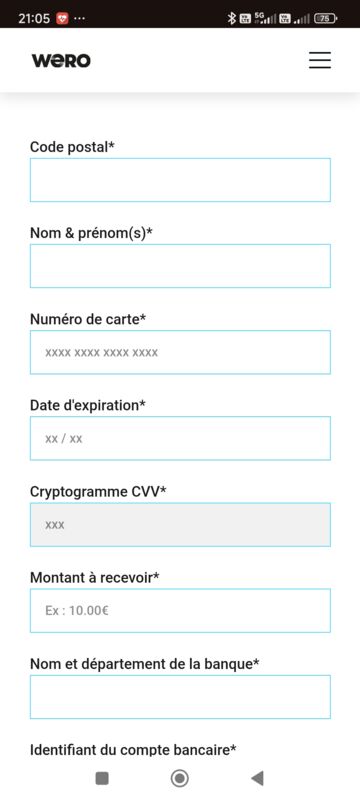Focus Nom et département de la banque field

tap(180, 697)
